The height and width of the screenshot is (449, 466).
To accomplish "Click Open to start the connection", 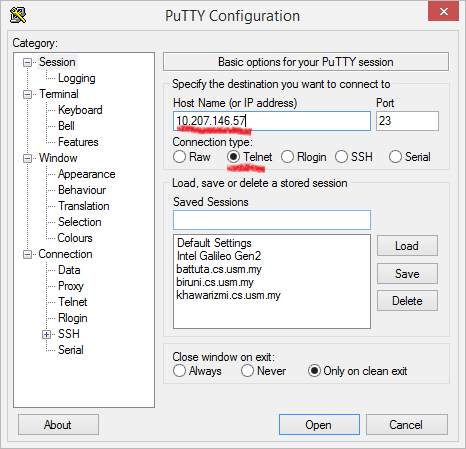I will click(x=319, y=425).
